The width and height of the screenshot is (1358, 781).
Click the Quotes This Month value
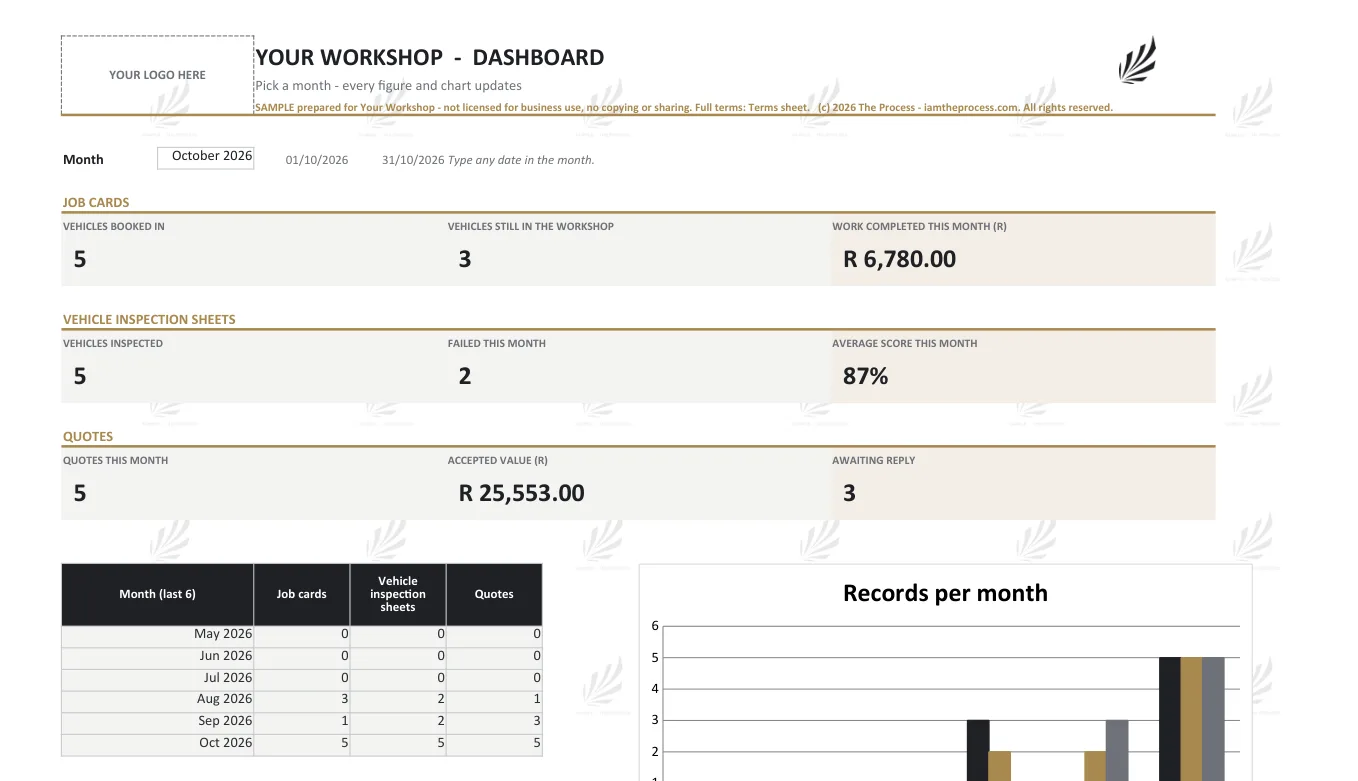[80, 493]
